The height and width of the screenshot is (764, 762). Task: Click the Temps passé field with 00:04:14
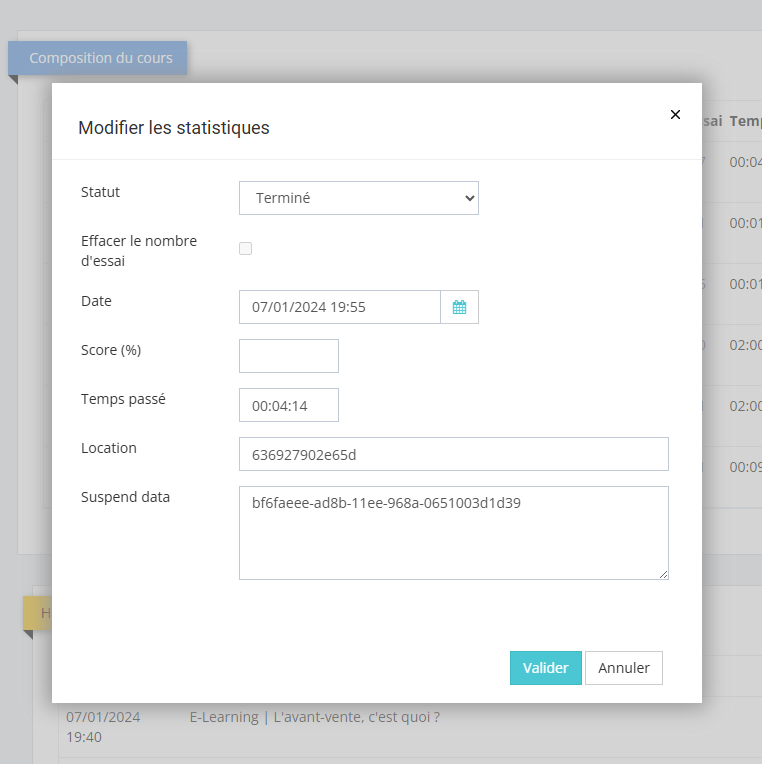pyautogui.click(x=289, y=405)
